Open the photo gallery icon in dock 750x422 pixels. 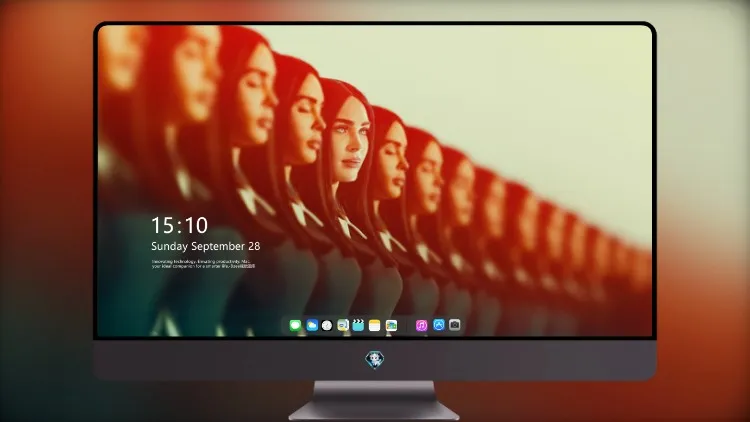[391, 325]
